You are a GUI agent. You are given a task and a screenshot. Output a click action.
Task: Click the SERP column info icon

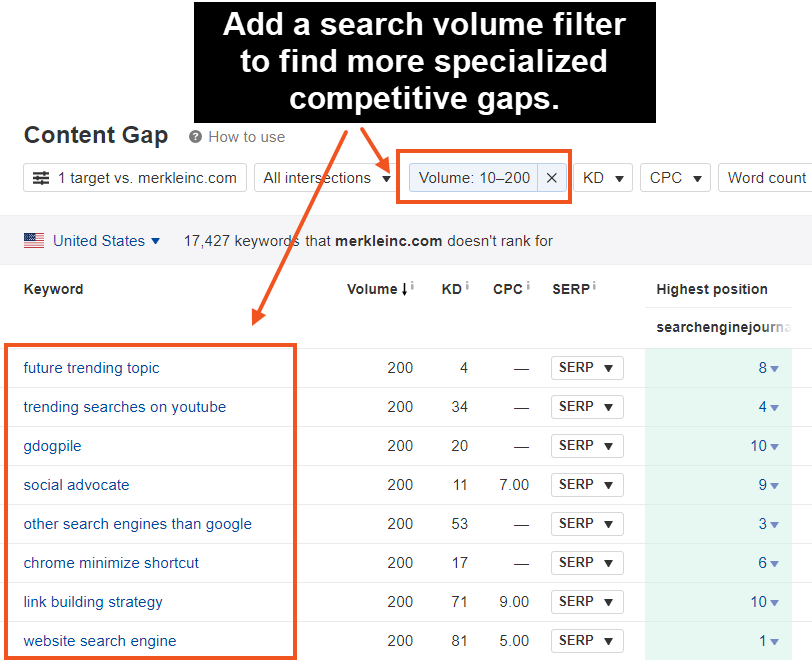[594, 287]
